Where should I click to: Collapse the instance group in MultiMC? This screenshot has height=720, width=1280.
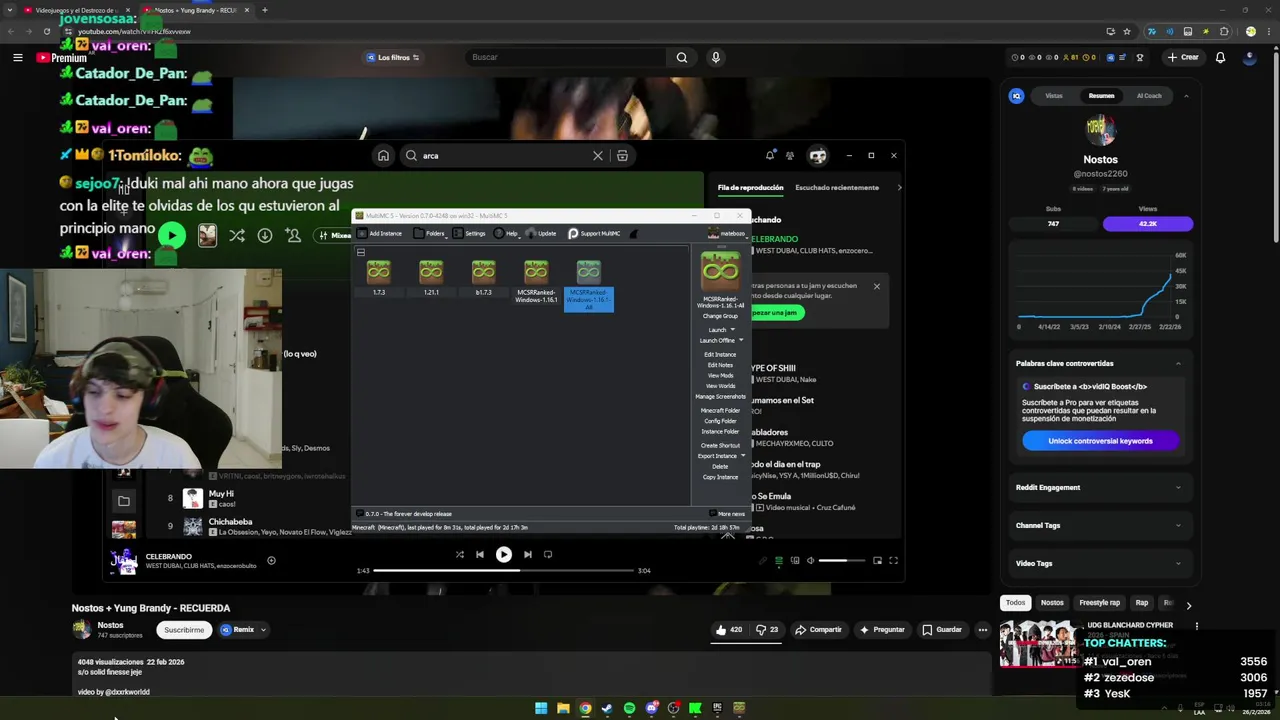361,252
